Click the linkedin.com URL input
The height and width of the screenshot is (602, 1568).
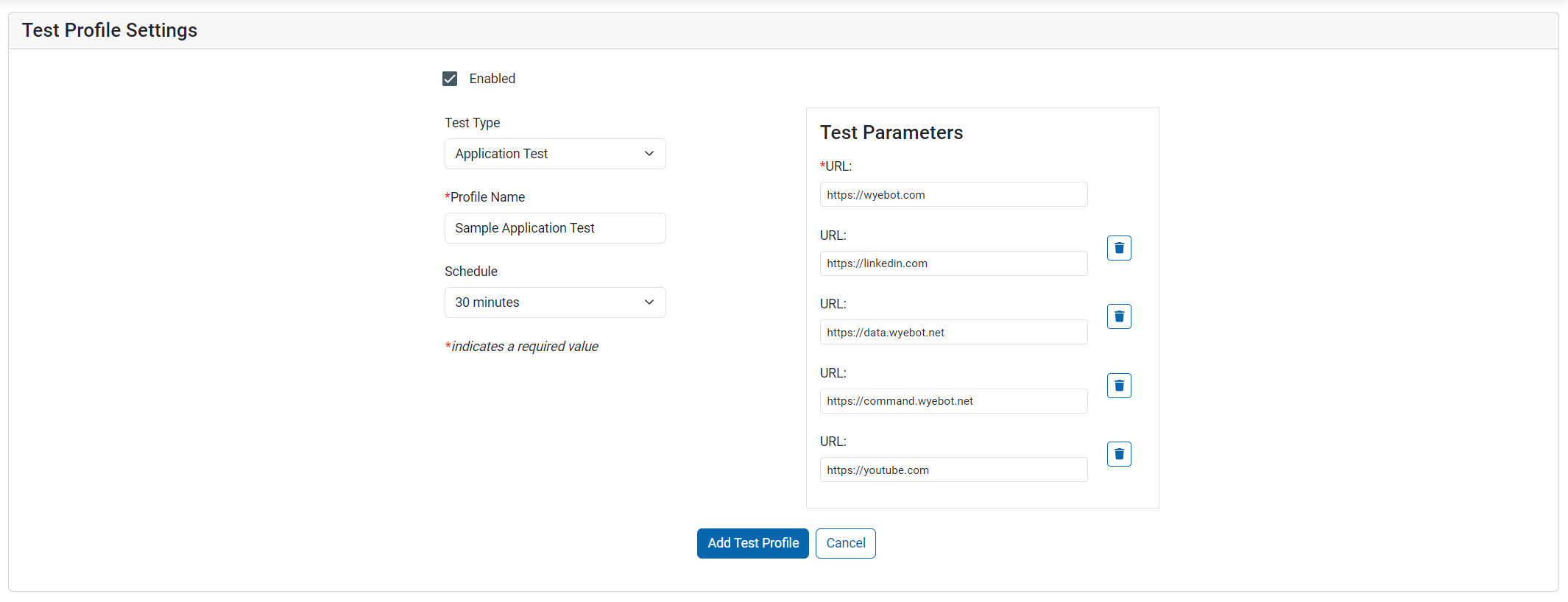click(953, 263)
